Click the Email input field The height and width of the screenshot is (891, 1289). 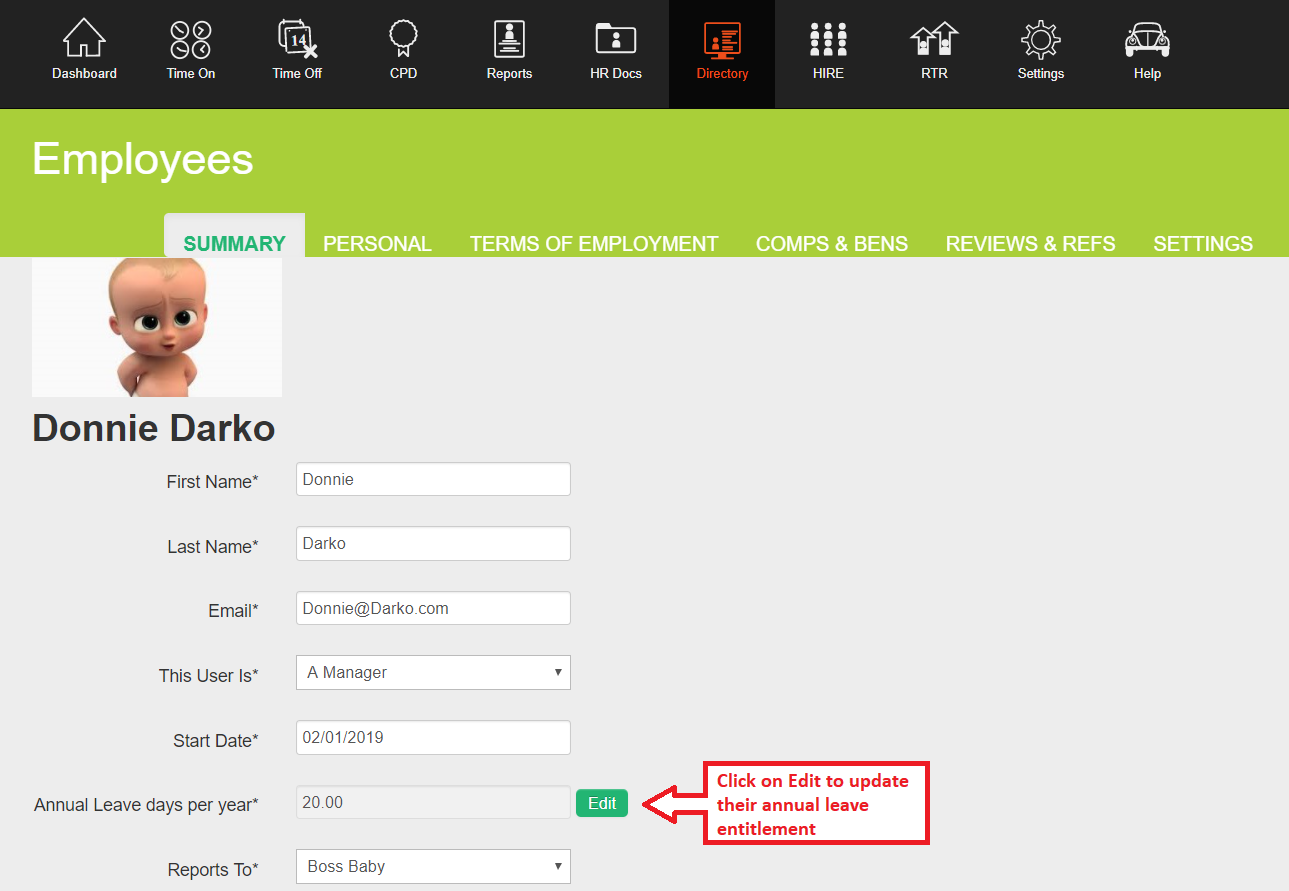tap(433, 608)
